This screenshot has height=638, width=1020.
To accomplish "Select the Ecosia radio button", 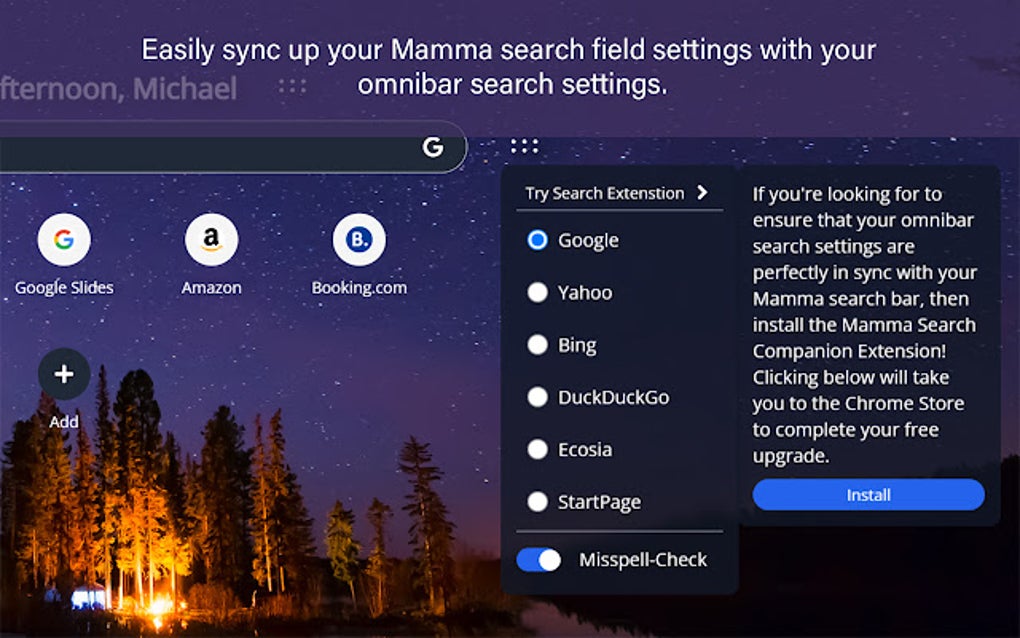I will point(537,449).
